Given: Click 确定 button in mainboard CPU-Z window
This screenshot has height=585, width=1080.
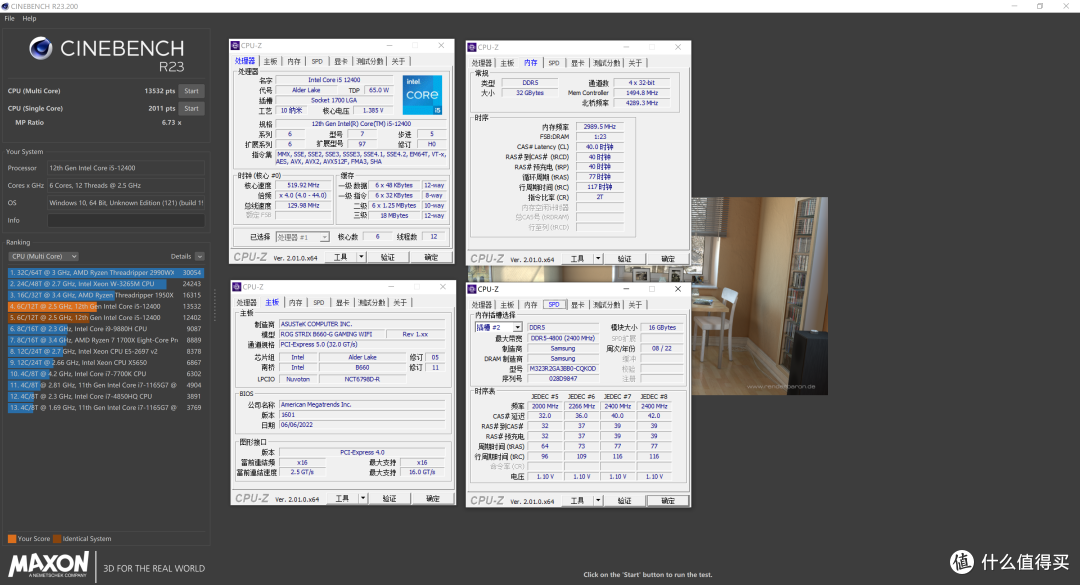Looking at the screenshot, I should click(433, 498).
